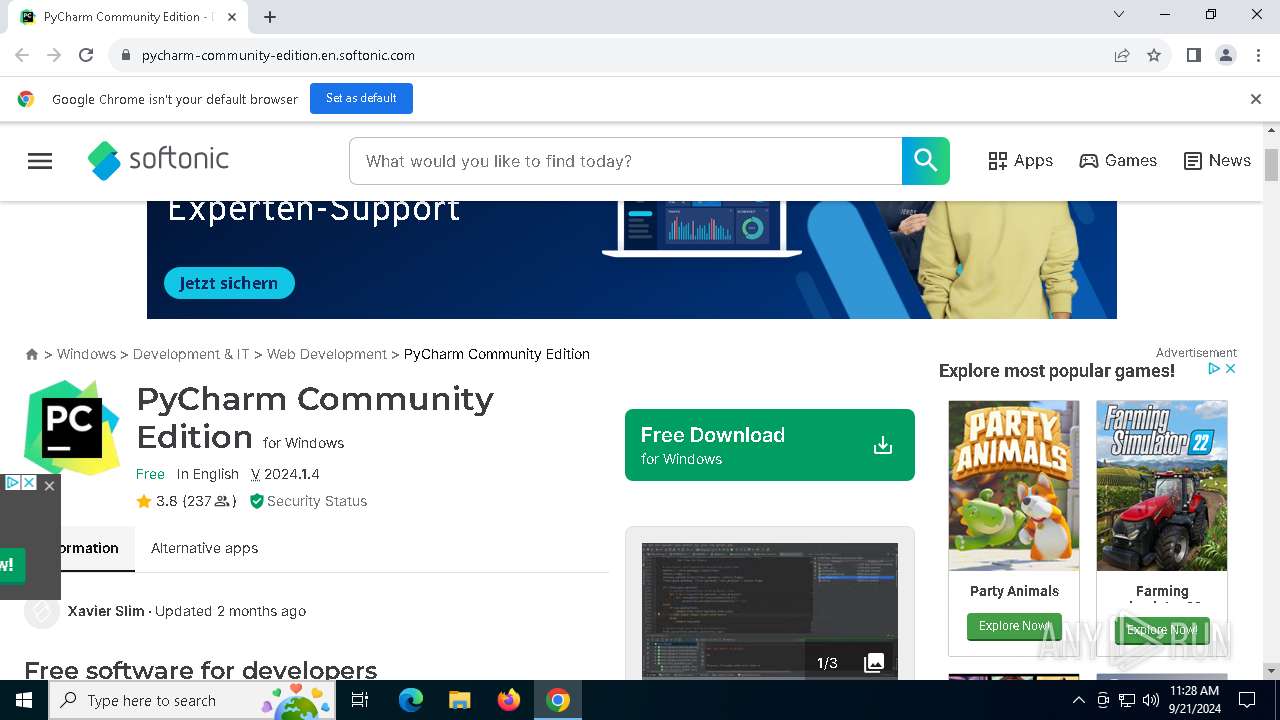Viewport: 1280px width, 720px height.
Task: Go to home via breadcrumb house icon
Action: pos(32,354)
